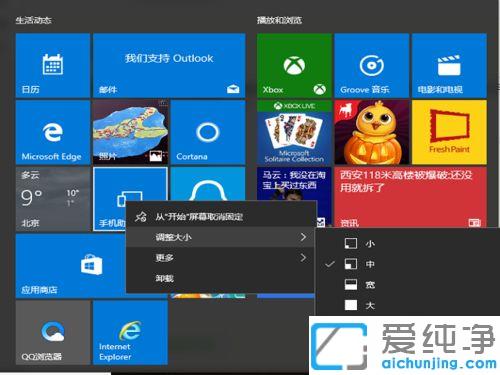The height and width of the screenshot is (375, 500).
Task: Click the large-size icon beside 大
Action: (351, 305)
